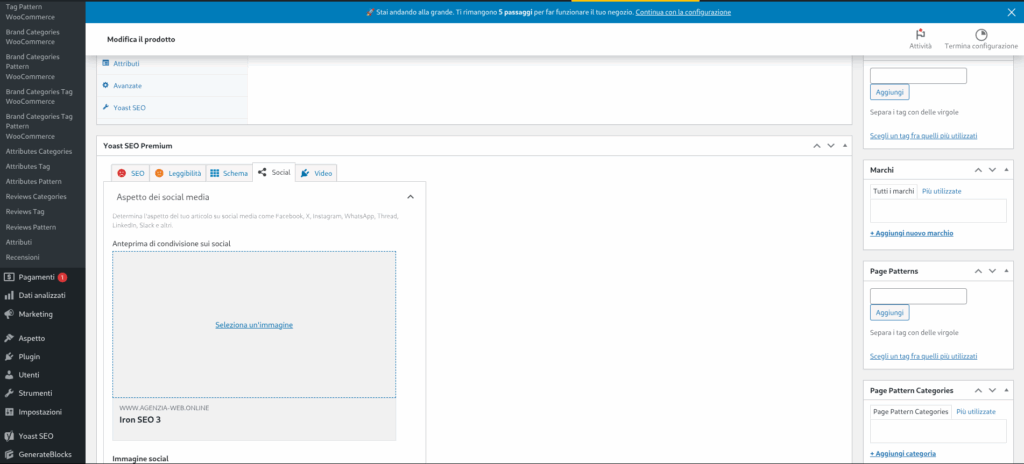The height and width of the screenshot is (464, 1024).
Task: Collapse the Page Pattern Categories panel
Action: pos(1006,390)
